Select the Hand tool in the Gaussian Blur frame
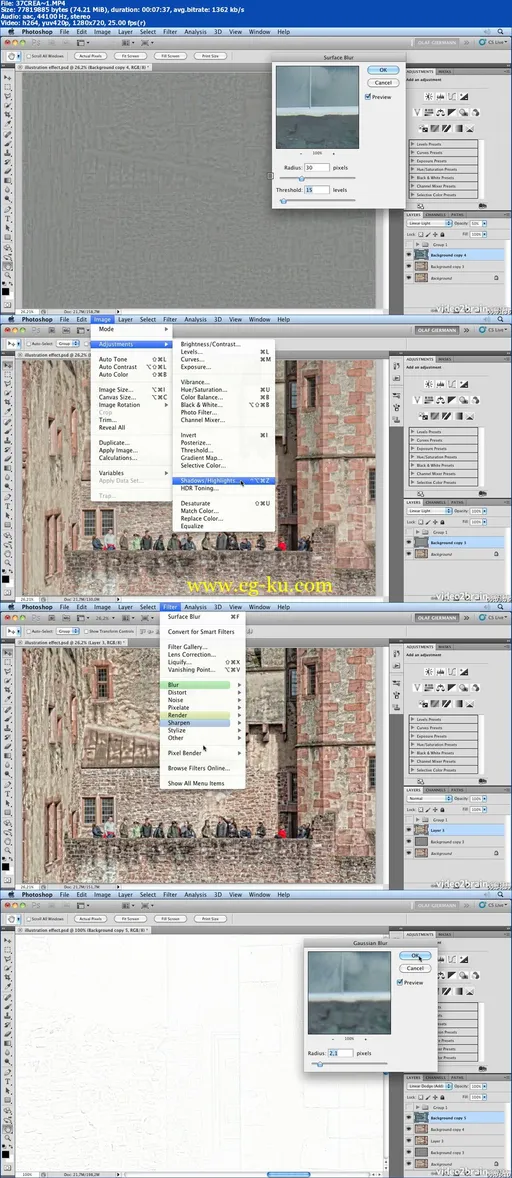 coord(8,1129)
